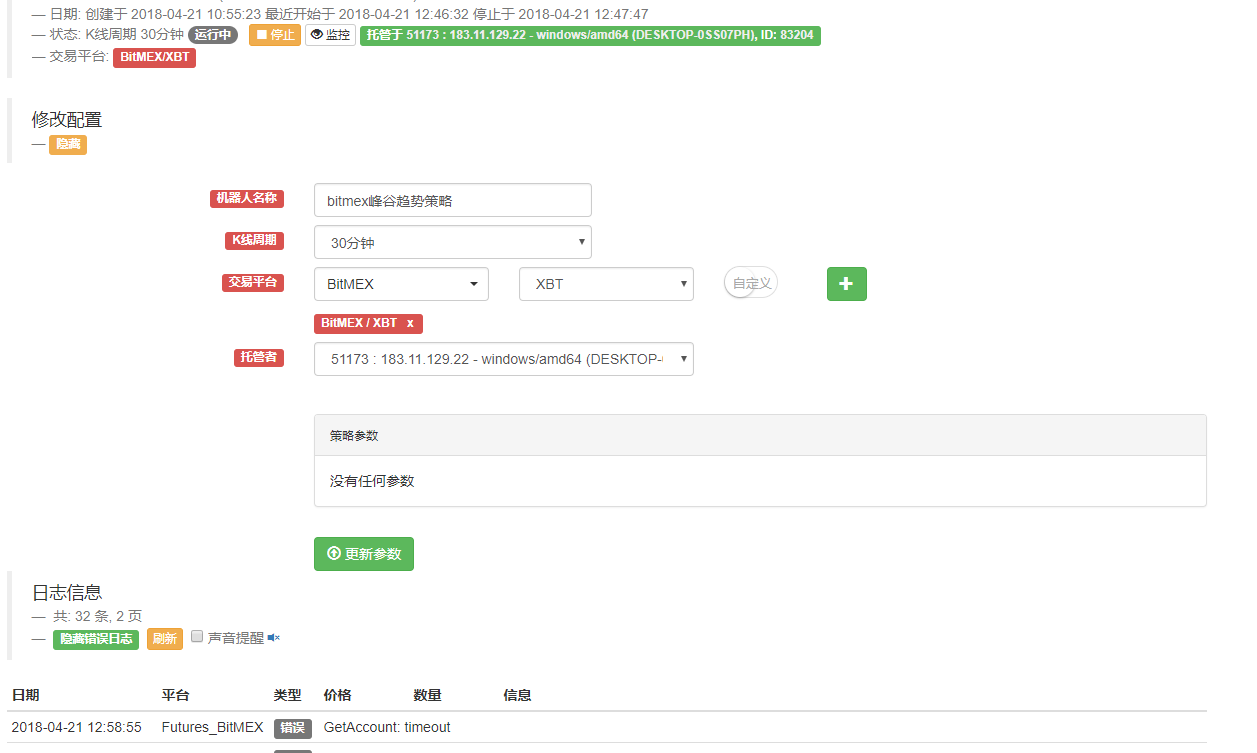Viewport: 1257px width, 753px height.
Task: Click the 价格 column header
Action: (x=338, y=695)
